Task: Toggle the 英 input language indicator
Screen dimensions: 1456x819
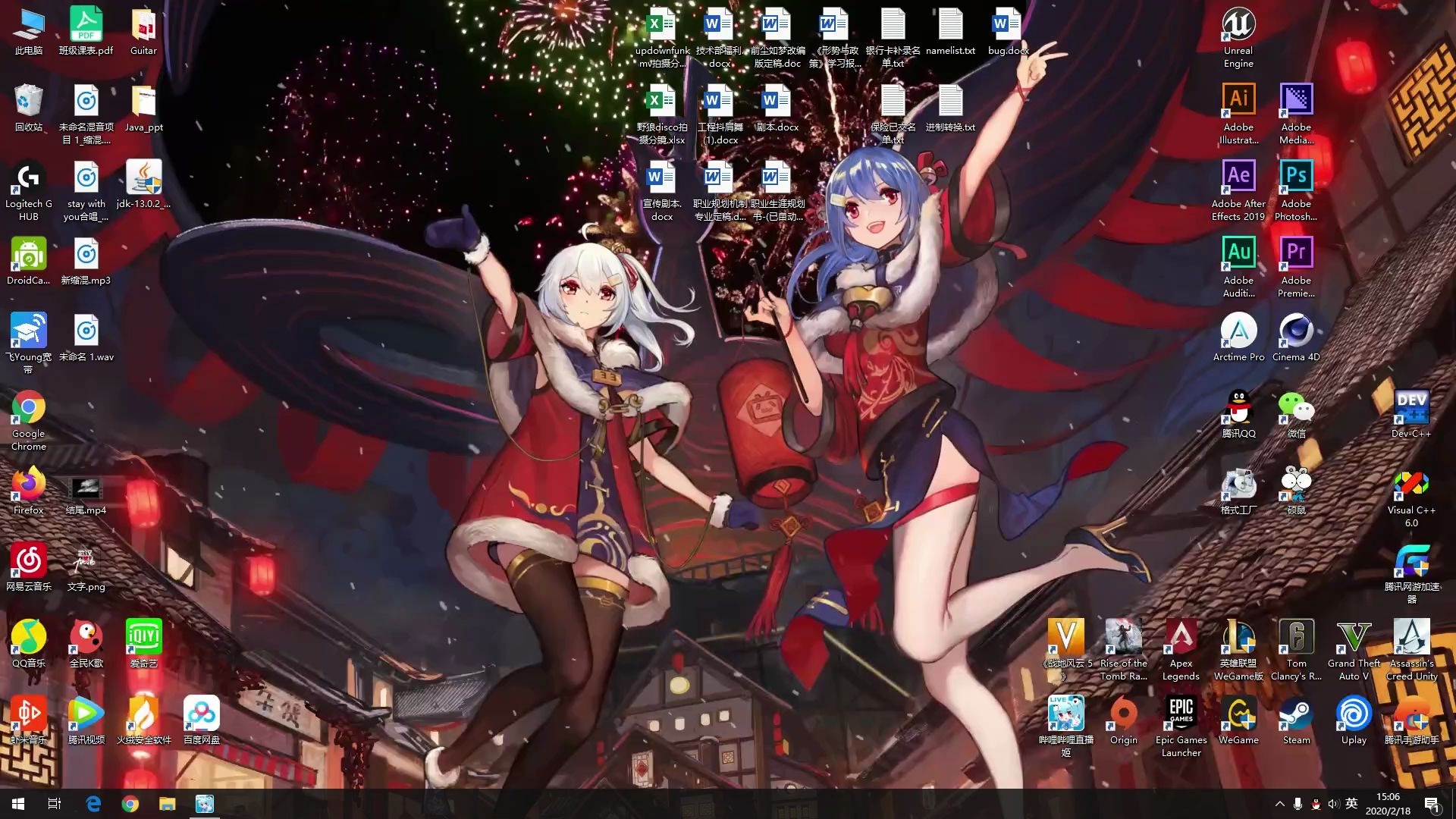Action: point(1351,804)
